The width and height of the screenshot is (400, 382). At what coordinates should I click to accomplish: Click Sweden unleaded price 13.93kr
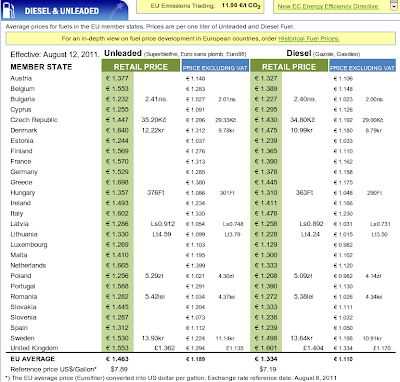point(153,338)
